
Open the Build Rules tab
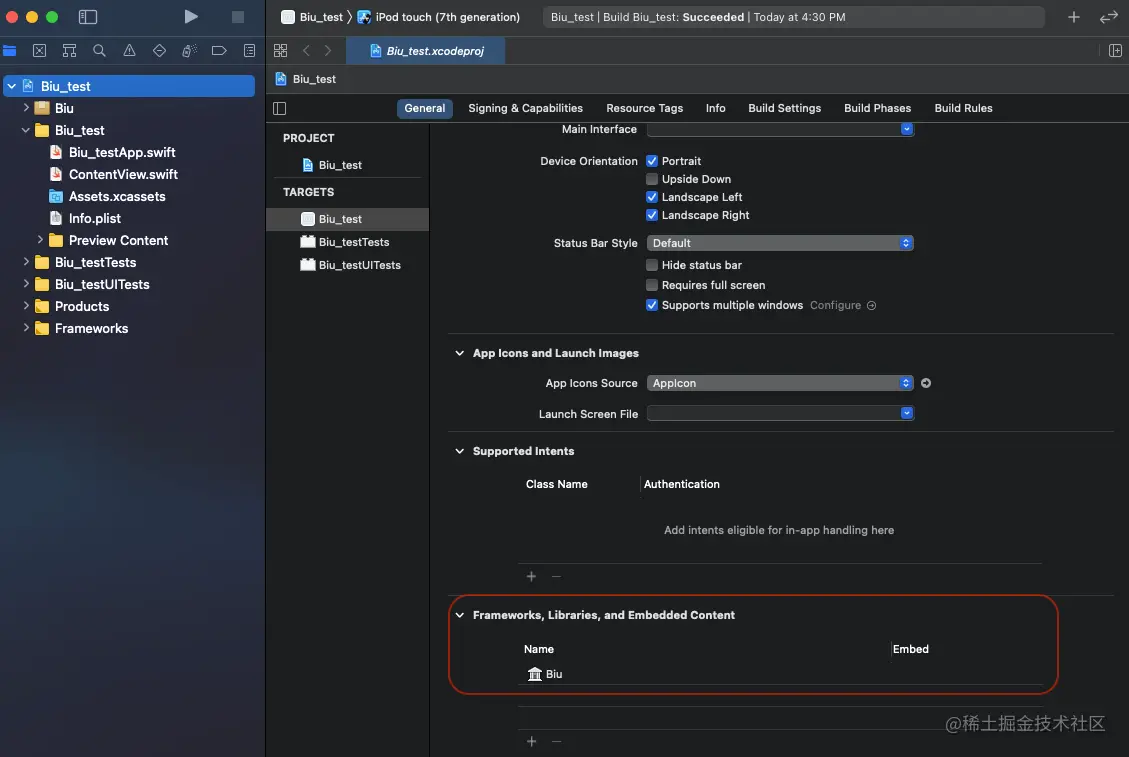coord(963,108)
